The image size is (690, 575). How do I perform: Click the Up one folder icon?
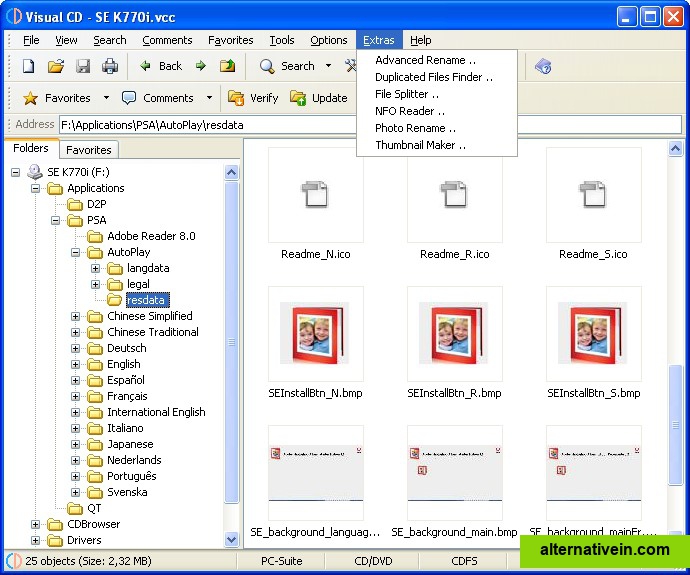228,66
